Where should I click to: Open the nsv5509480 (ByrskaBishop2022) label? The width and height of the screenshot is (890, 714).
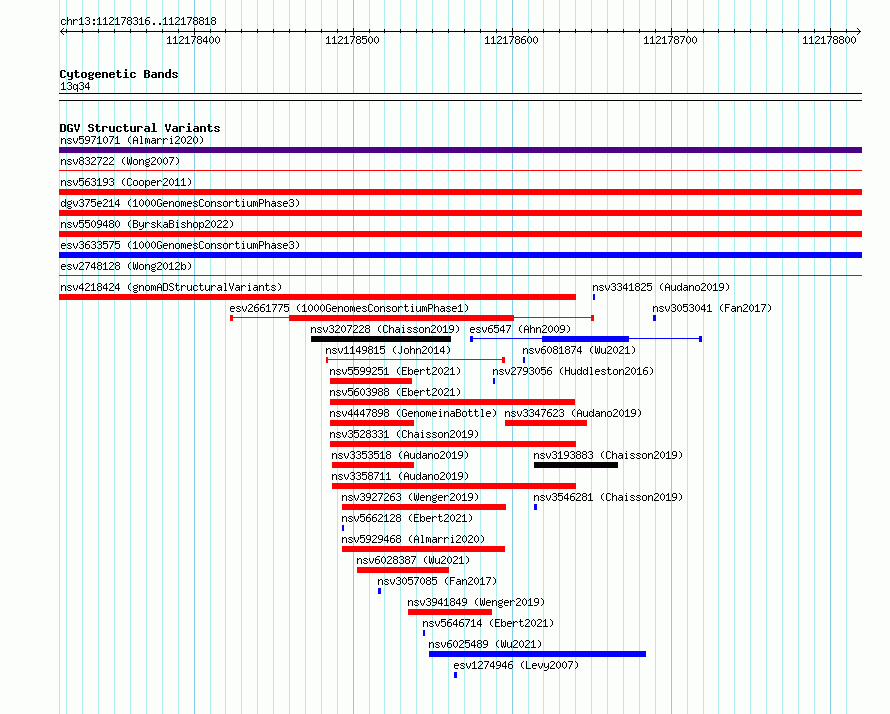pos(147,224)
